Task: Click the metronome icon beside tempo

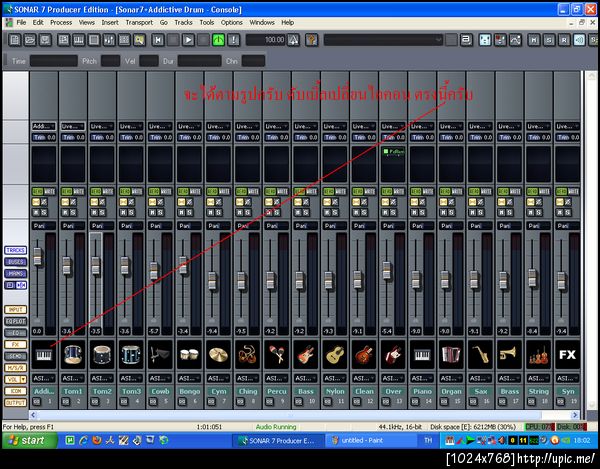Action: (293, 39)
